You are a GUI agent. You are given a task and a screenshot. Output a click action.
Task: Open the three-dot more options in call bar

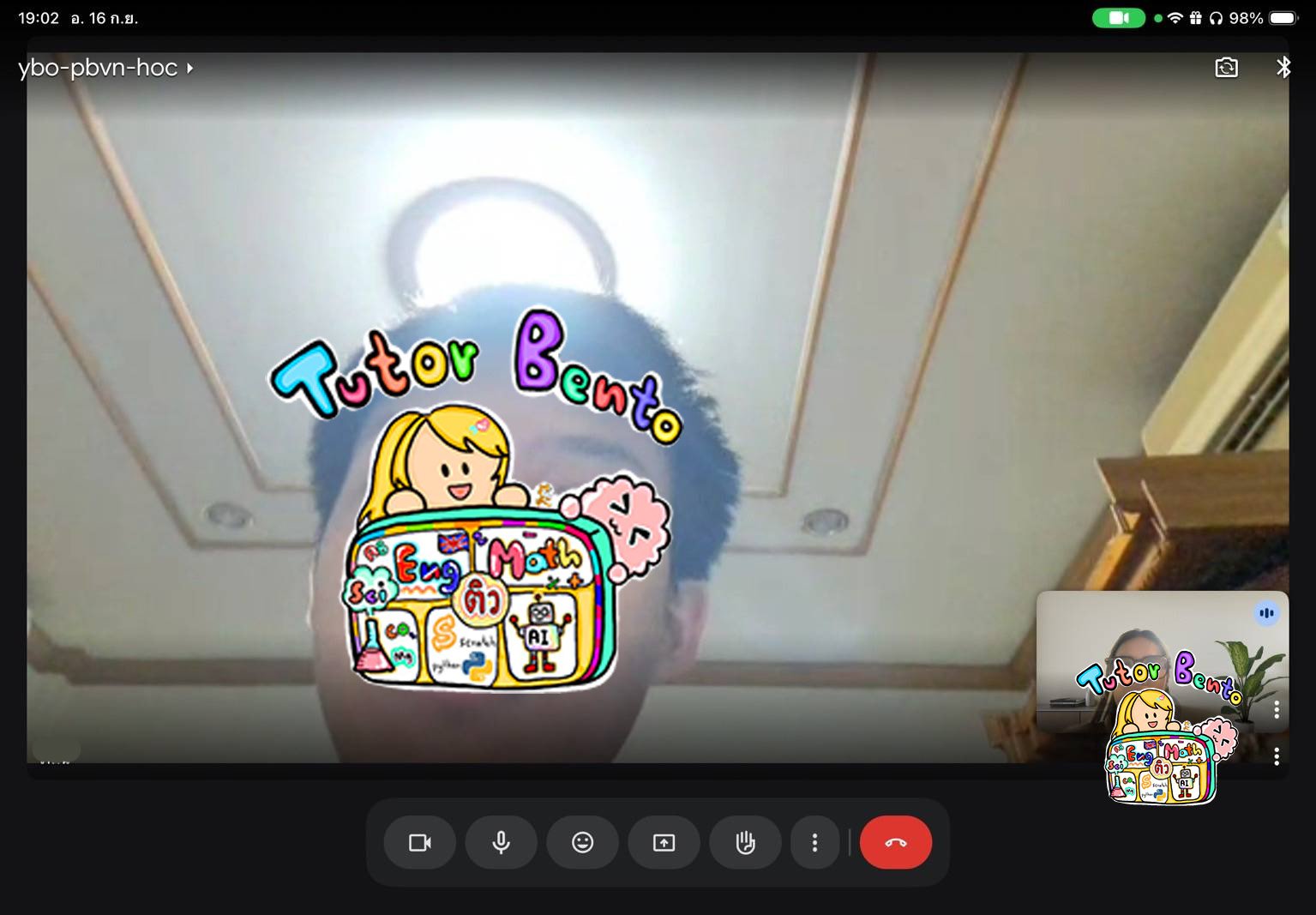(814, 843)
